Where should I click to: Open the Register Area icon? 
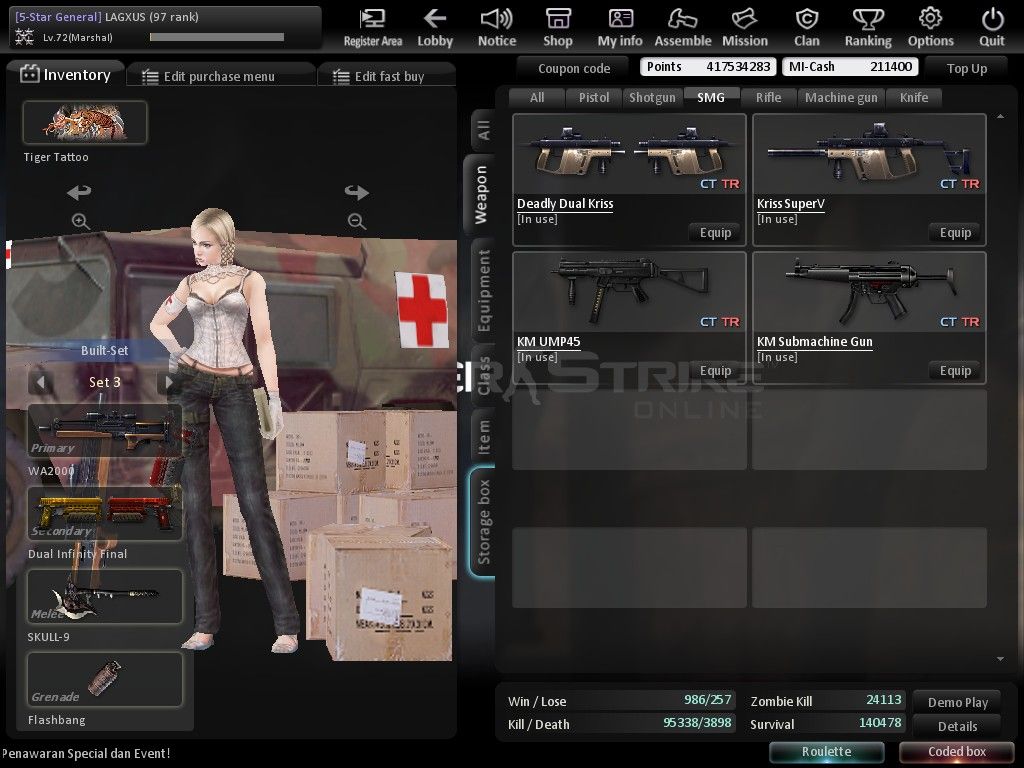[x=373, y=28]
